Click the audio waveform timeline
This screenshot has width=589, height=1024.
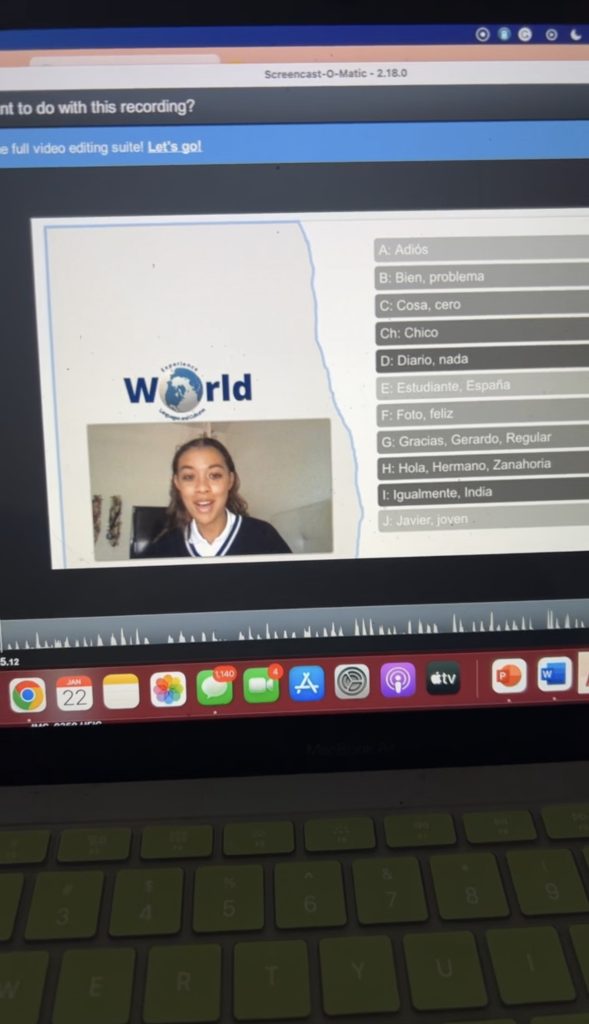[x=294, y=630]
